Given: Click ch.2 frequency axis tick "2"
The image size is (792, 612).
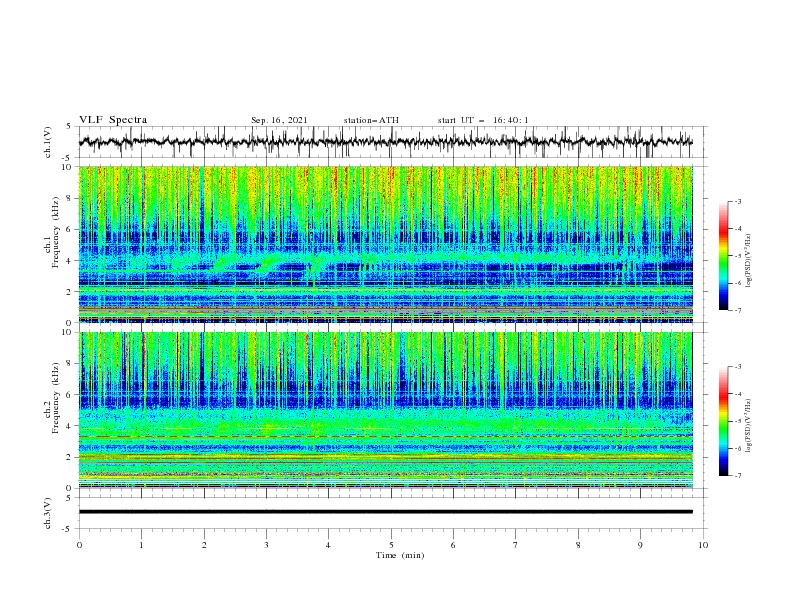Looking at the screenshot, I should tap(71, 457).
